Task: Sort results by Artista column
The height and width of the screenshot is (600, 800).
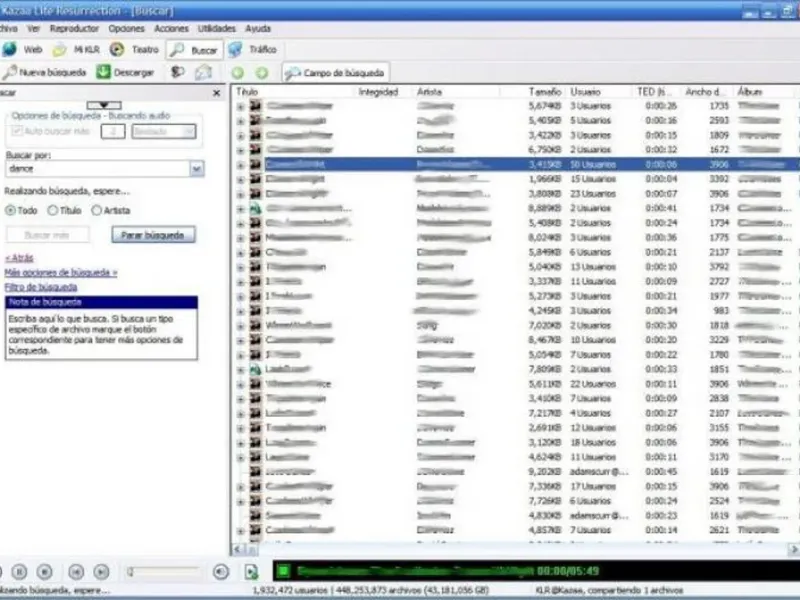Action: pyautogui.click(x=429, y=92)
